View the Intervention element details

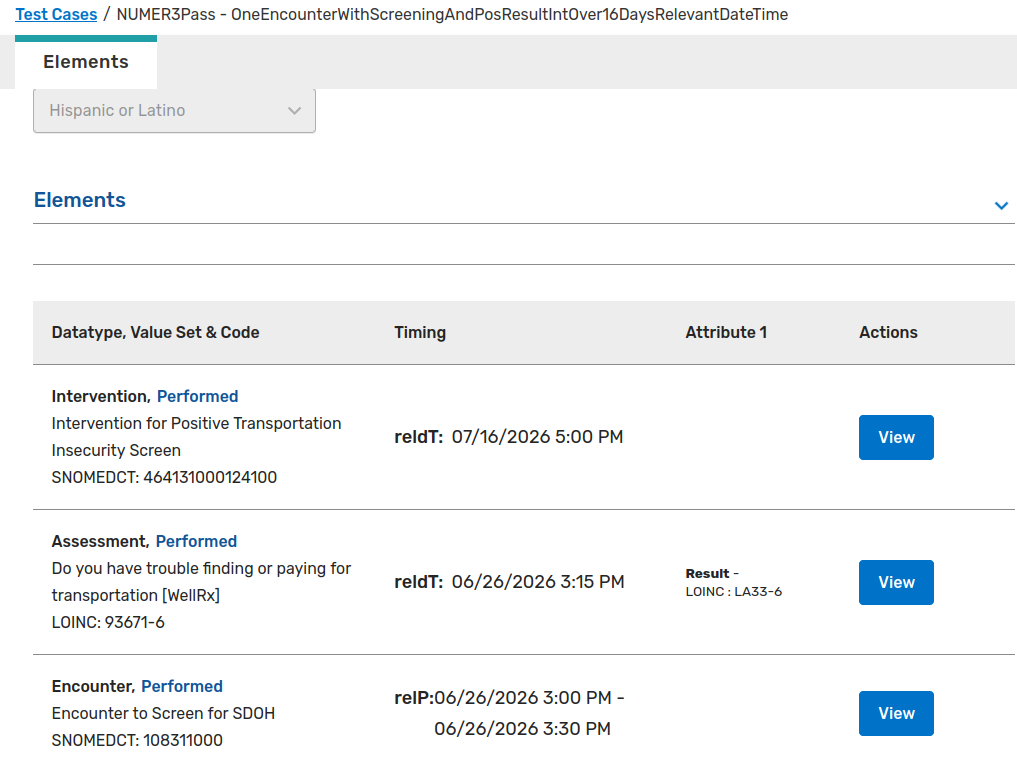895,437
